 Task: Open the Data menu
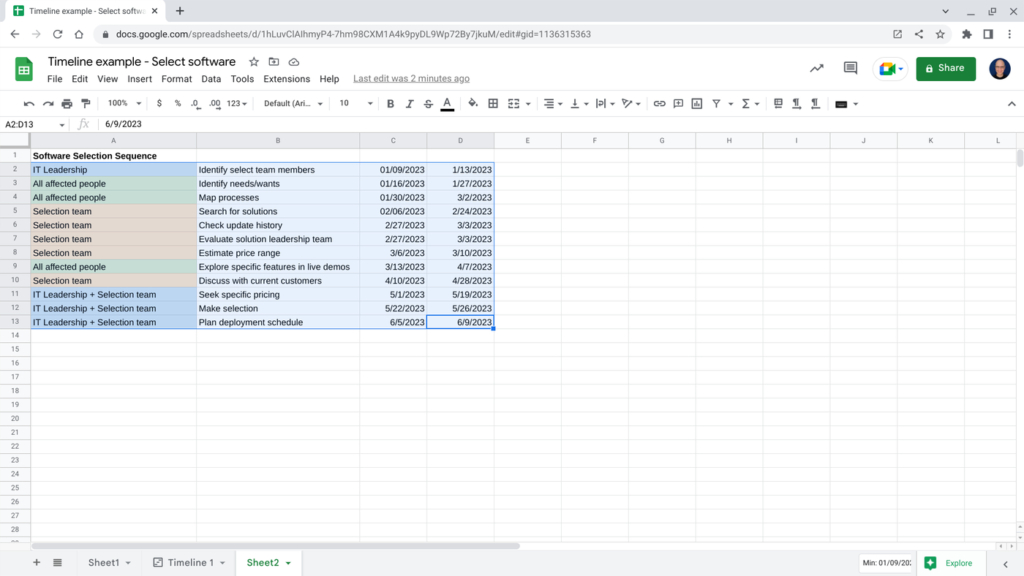211,78
